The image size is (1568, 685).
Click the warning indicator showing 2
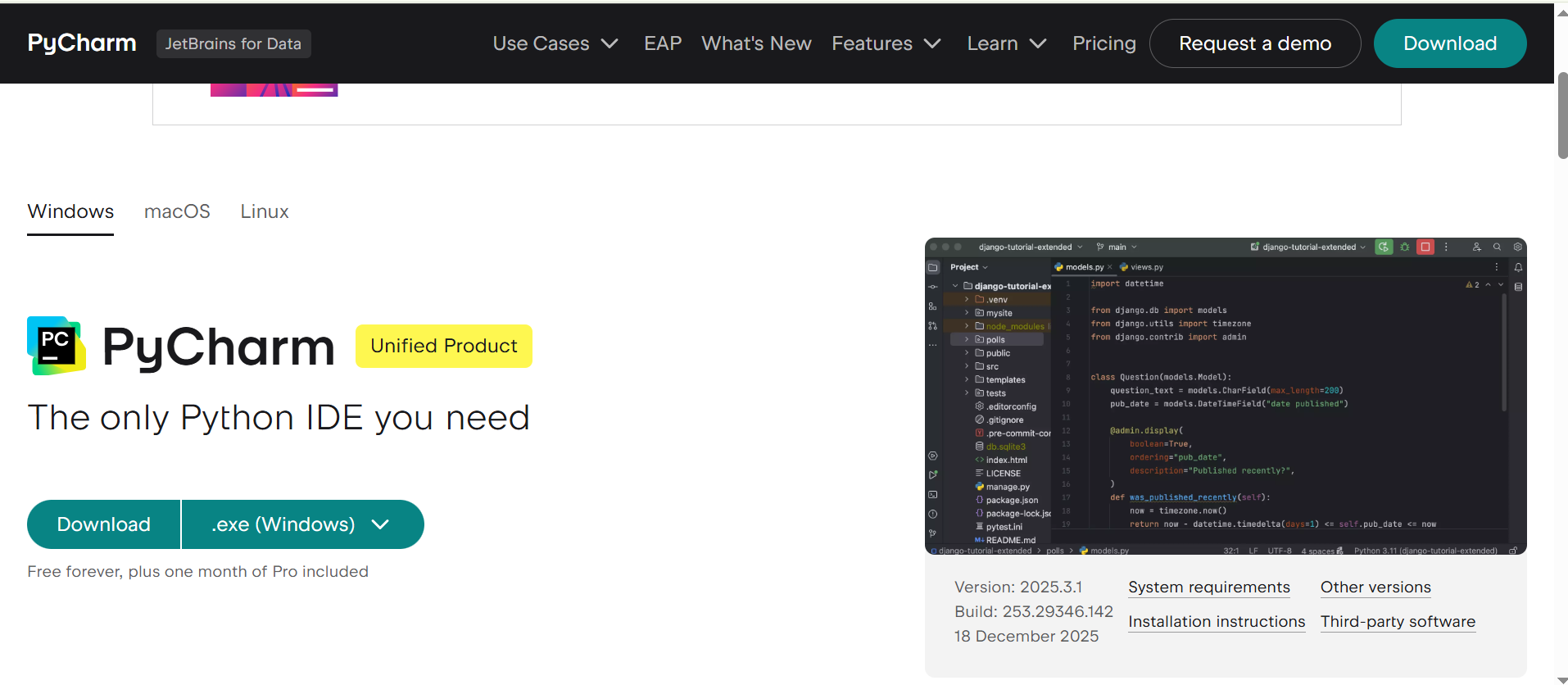pyautogui.click(x=1472, y=284)
